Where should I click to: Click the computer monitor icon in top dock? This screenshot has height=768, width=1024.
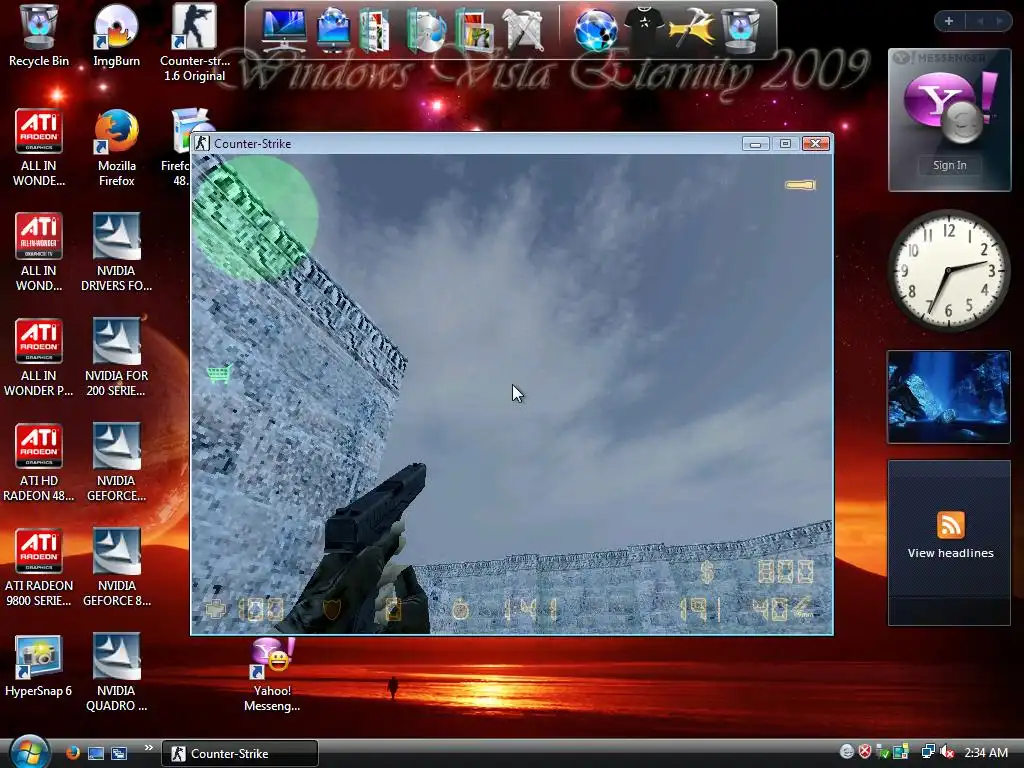click(283, 29)
